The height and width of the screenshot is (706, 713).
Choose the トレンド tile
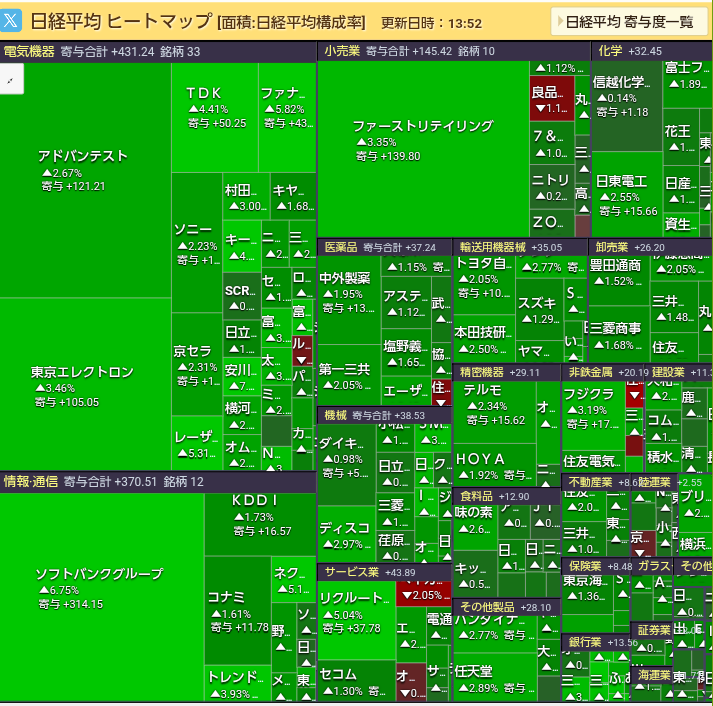tap(237, 684)
